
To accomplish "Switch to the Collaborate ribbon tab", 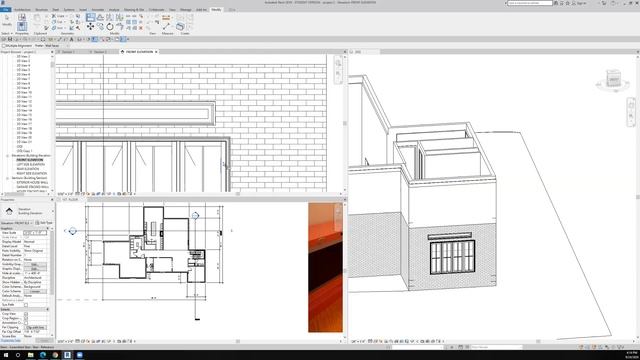I will (x=156, y=9).
